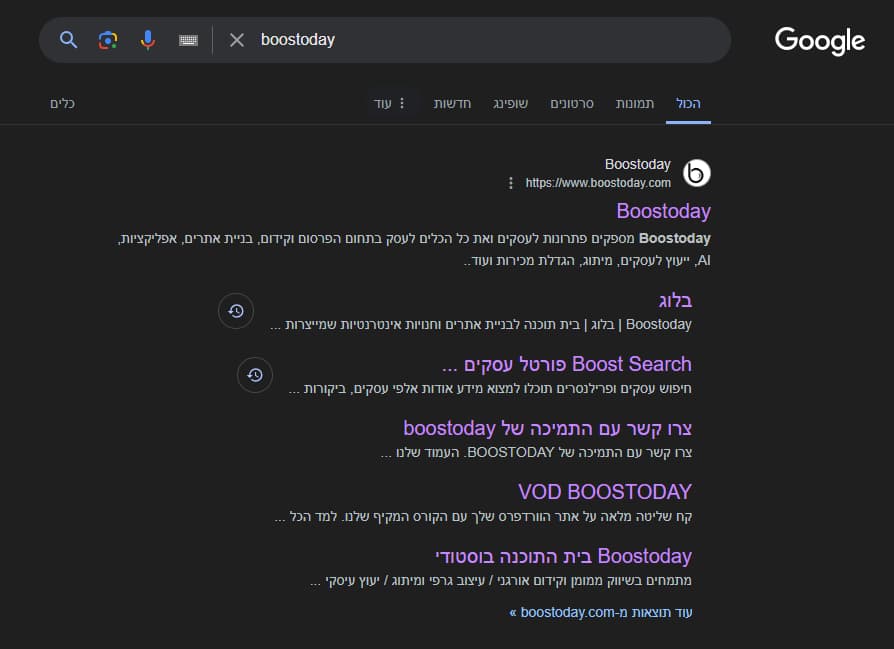The height and width of the screenshot is (649, 894).
Task: Click the magnifying glass search icon
Action: [x=68, y=40]
